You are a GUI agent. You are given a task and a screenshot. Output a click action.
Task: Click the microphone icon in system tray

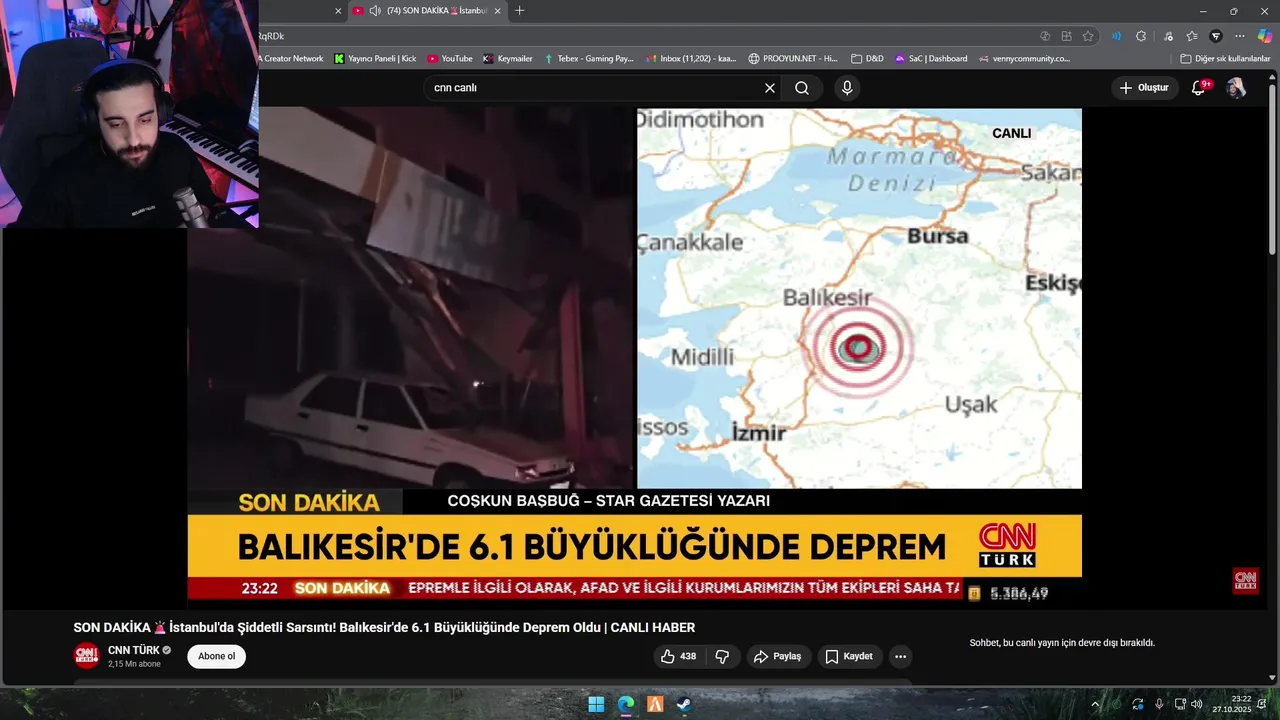(x=1159, y=704)
